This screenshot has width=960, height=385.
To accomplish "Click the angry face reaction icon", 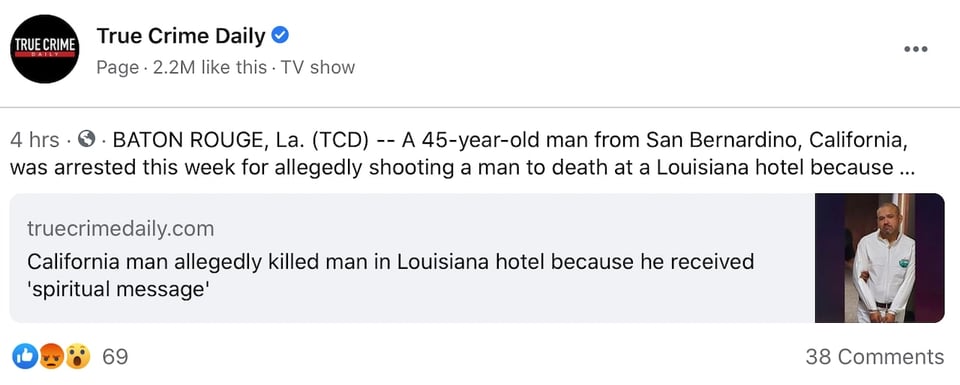I will click(x=51, y=356).
